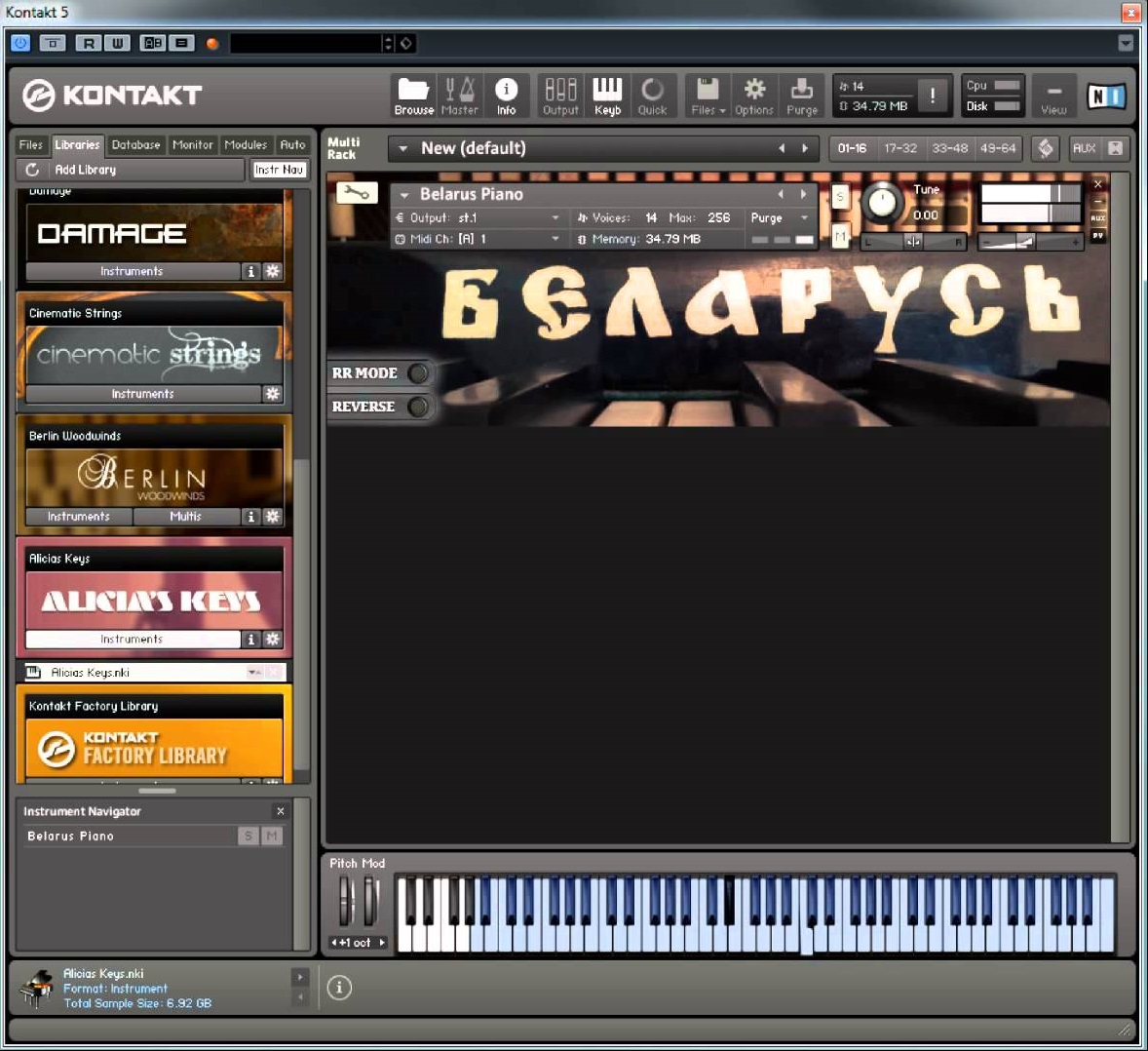Toggle the rack header sizing icon
The image size is (1148, 1051).
(1046, 148)
